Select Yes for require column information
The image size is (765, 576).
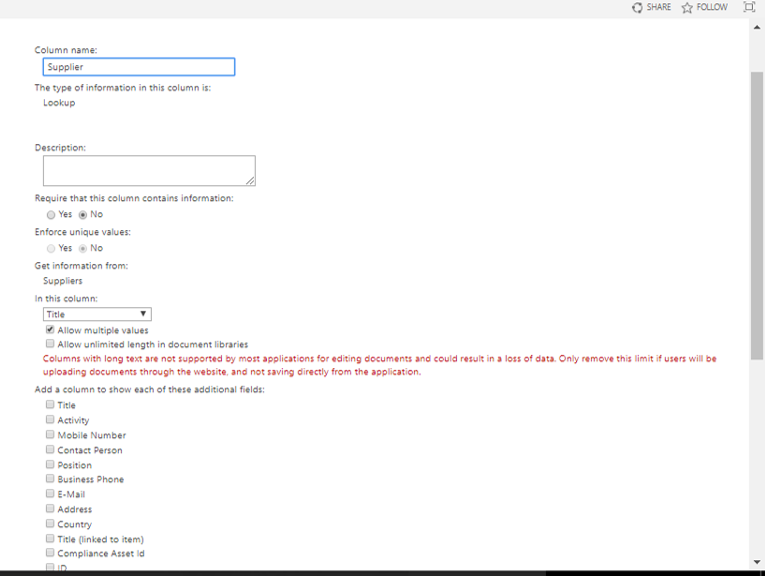pyautogui.click(x=51, y=215)
